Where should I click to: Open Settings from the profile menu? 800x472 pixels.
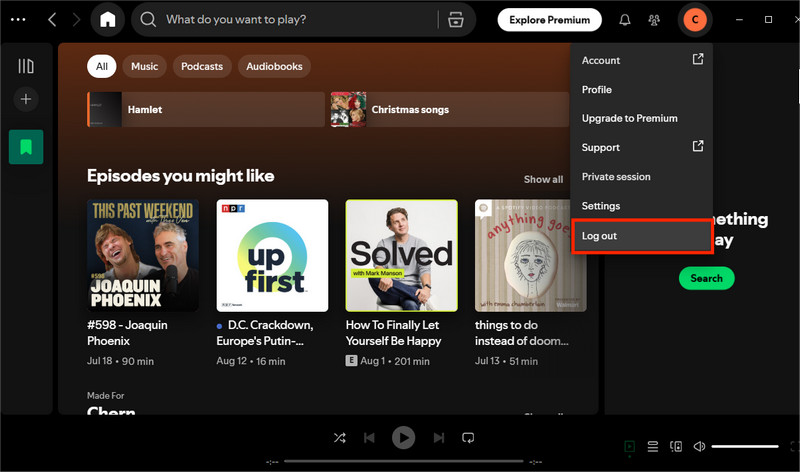pos(642,206)
